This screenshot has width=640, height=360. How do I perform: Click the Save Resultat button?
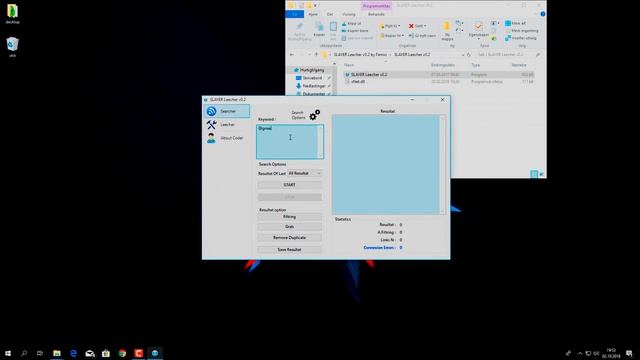point(289,249)
